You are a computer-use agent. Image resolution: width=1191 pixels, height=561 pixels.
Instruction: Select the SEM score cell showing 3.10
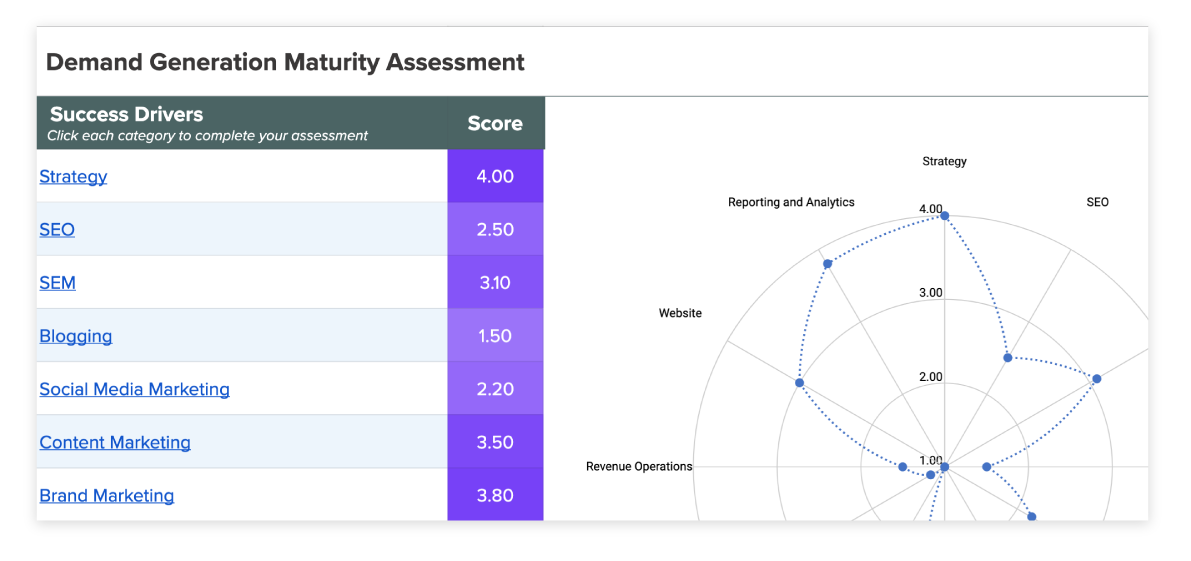tap(495, 283)
